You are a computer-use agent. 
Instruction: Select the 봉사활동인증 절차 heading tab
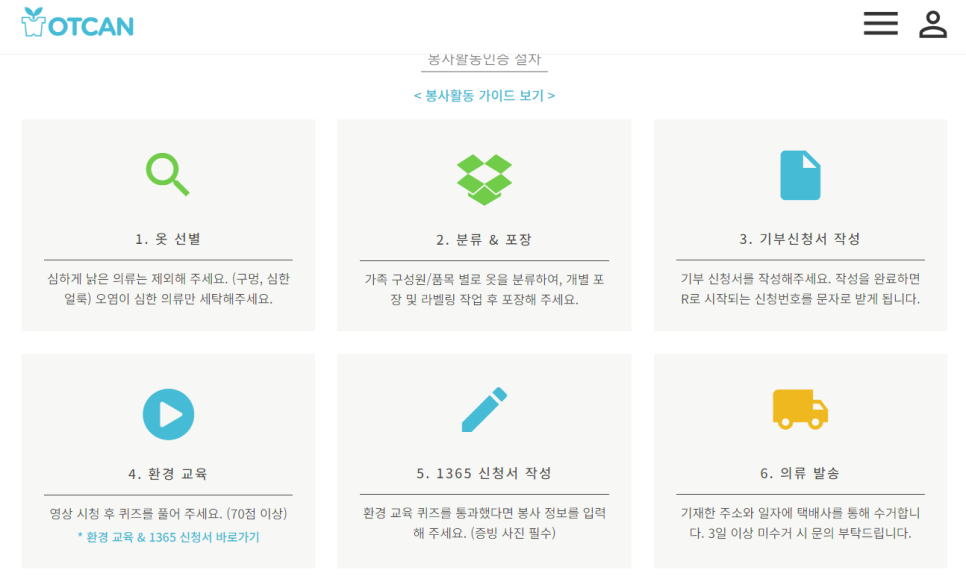click(x=484, y=60)
